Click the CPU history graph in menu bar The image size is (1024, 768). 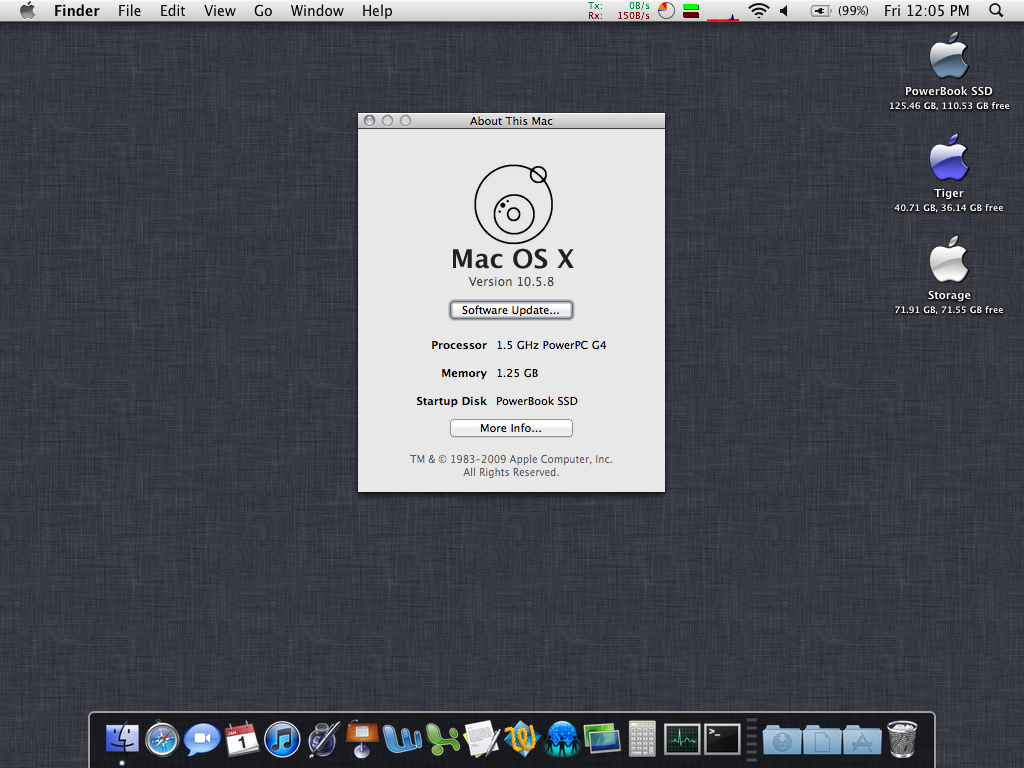click(723, 11)
